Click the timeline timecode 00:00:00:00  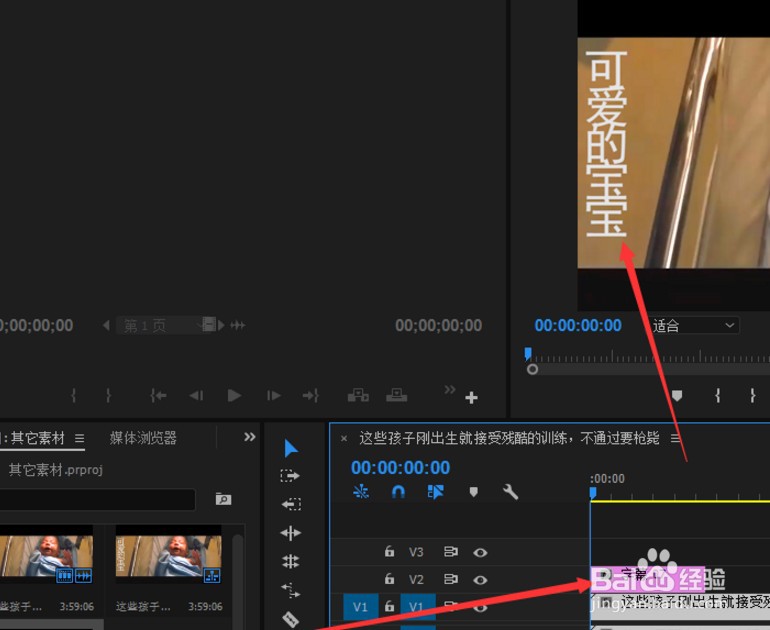400,467
